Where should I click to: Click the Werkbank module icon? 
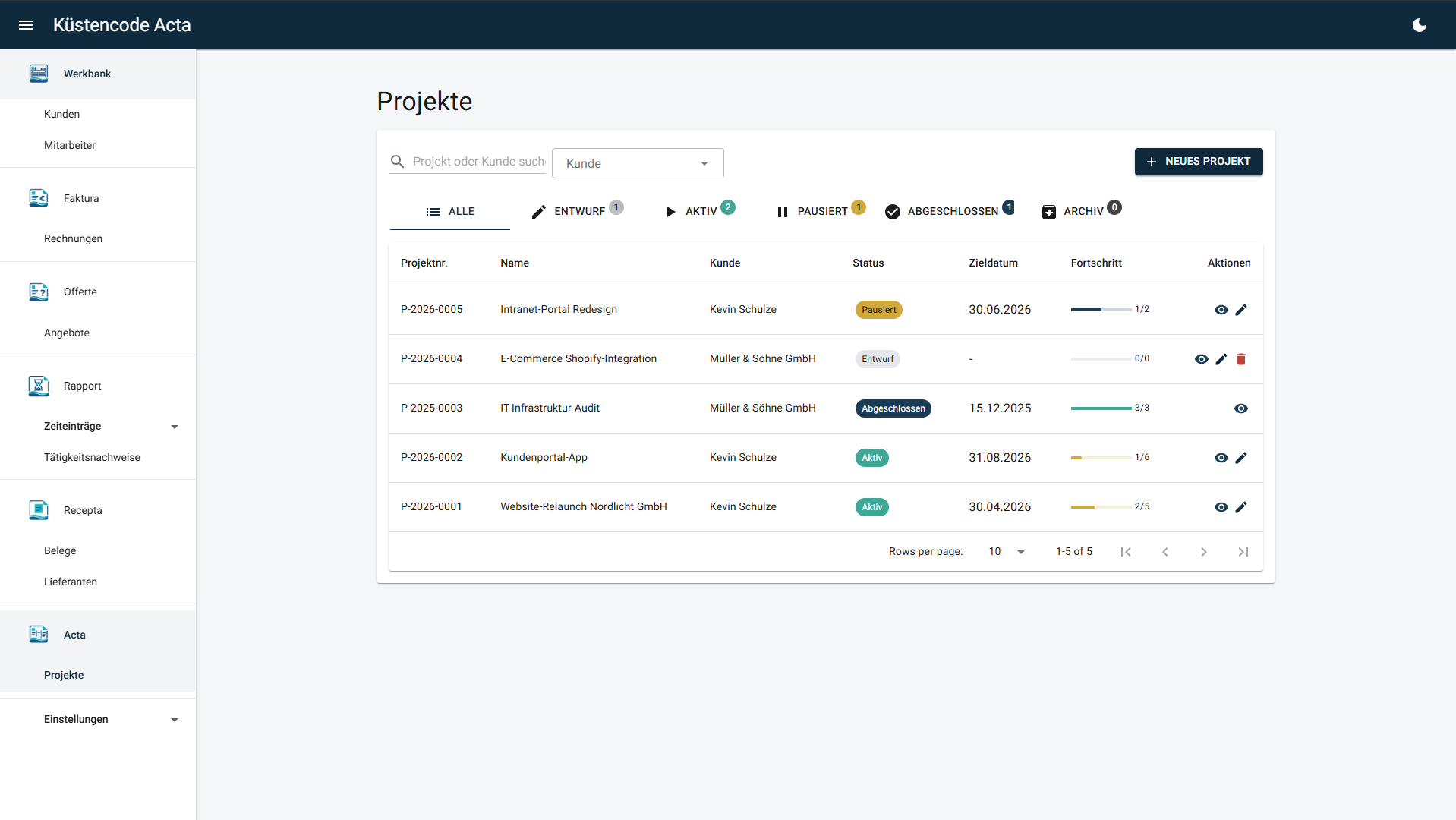[39, 74]
